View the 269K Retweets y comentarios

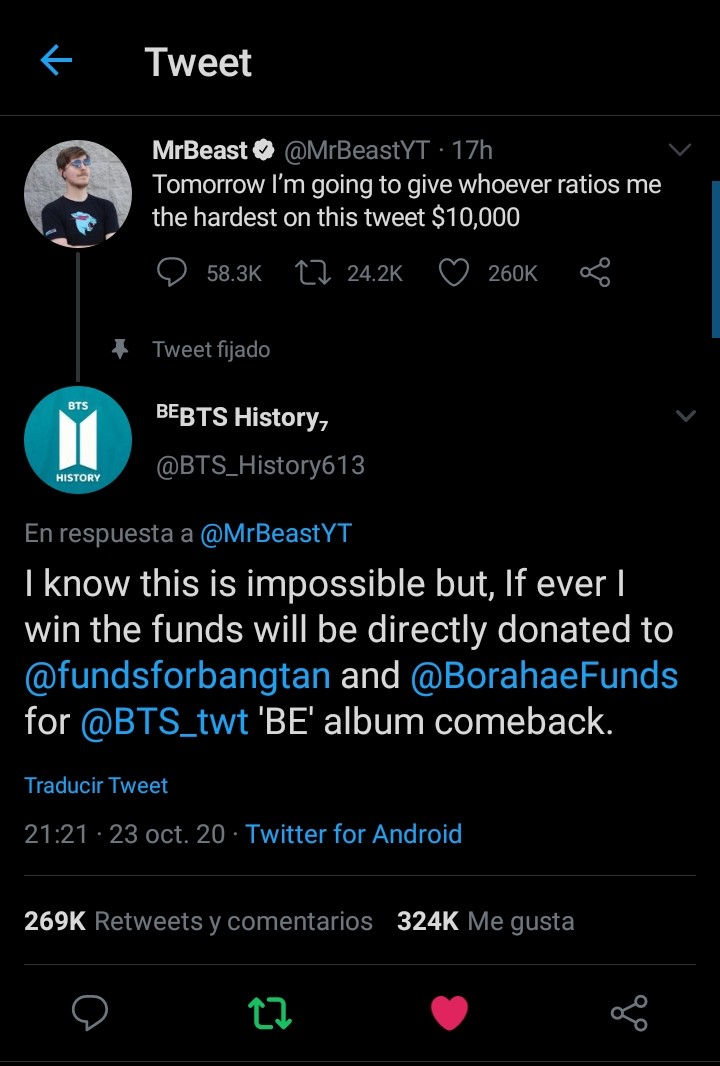coord(198,921)
